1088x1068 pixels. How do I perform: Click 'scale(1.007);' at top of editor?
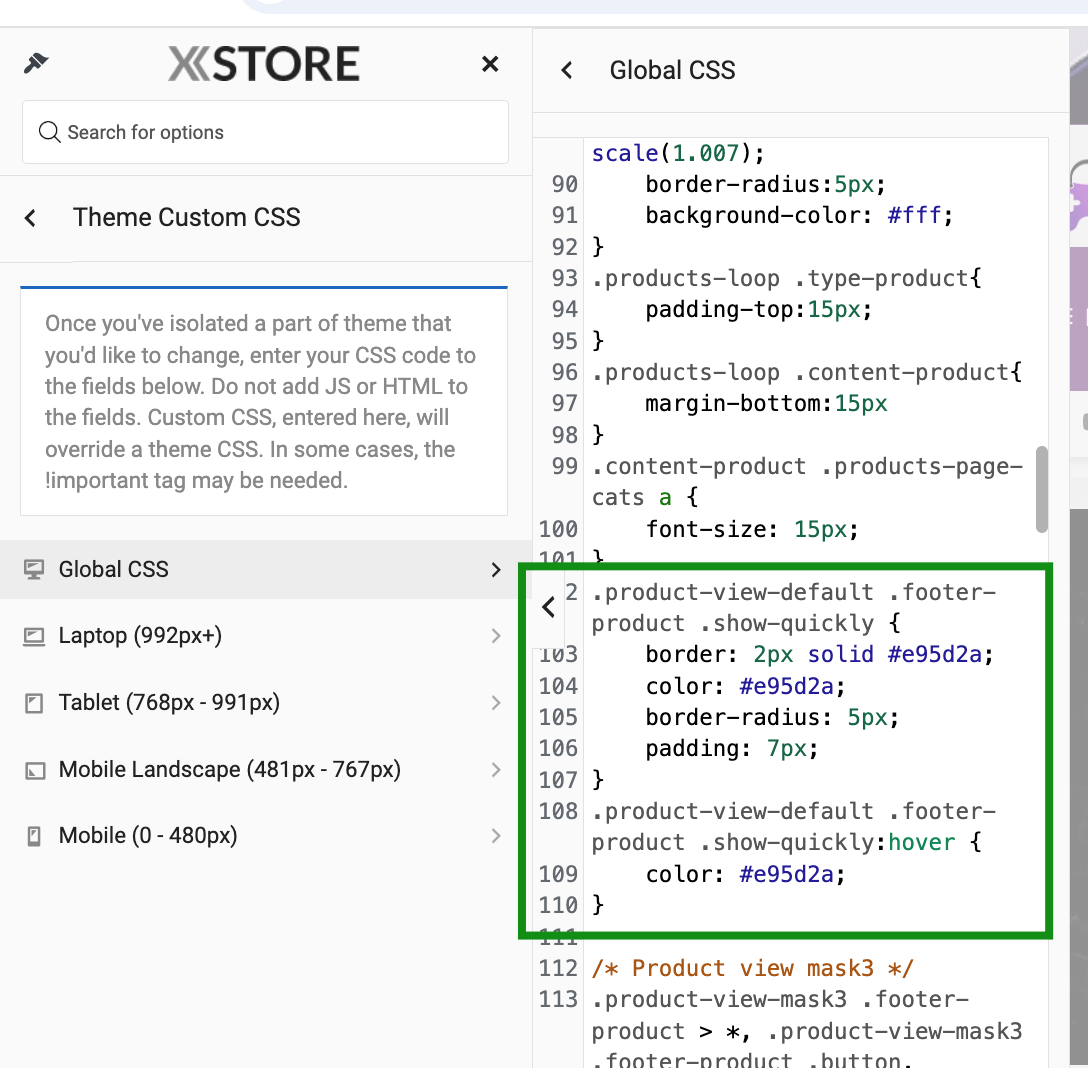[677, 153]
